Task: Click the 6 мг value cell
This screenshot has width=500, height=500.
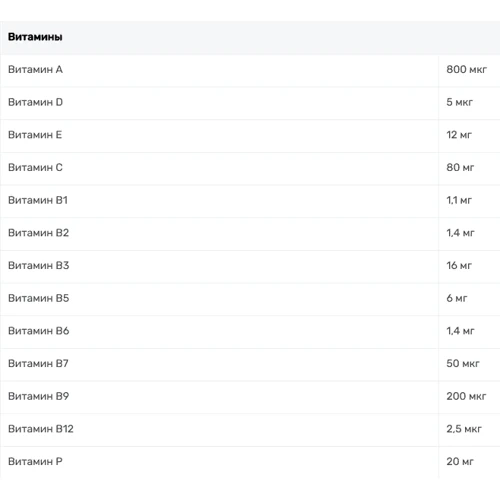Action: coord(457,298)
